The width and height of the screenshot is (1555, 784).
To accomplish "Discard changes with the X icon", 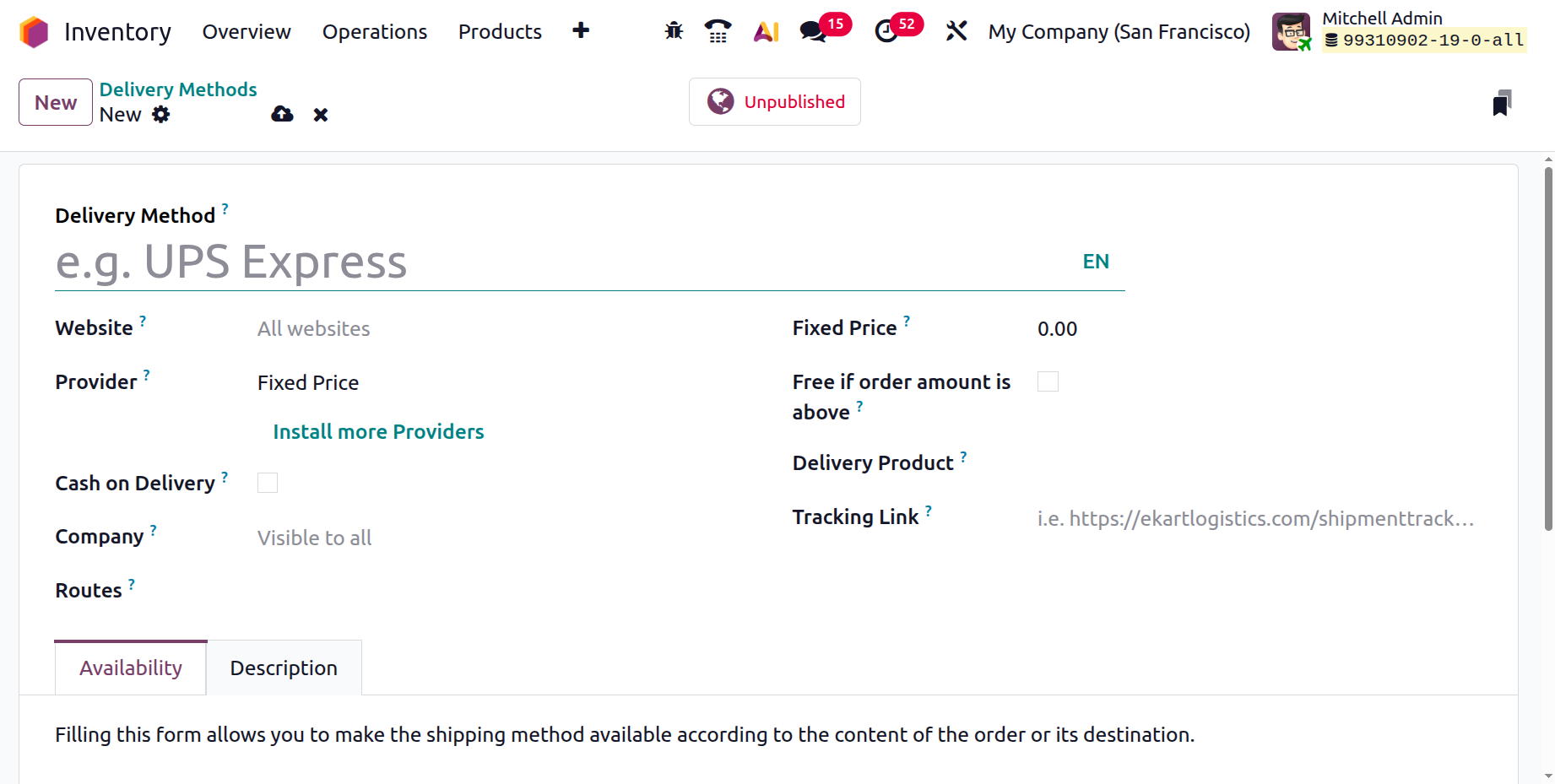I will coord(321,115).
